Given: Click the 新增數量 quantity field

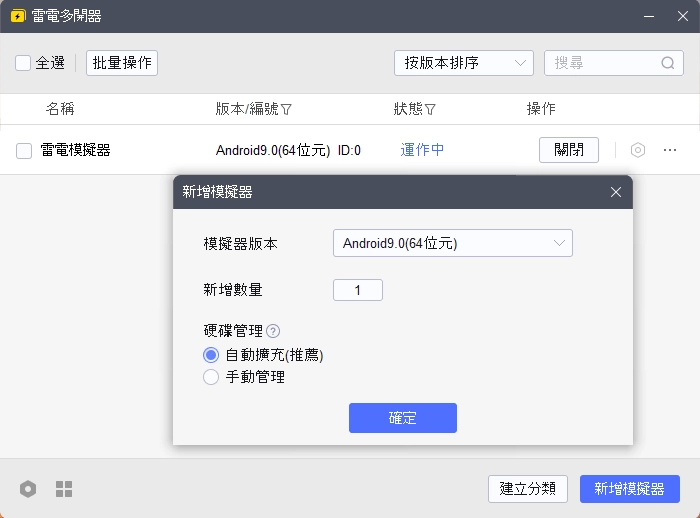Looking at the screenshot, I should click(358, 290).
